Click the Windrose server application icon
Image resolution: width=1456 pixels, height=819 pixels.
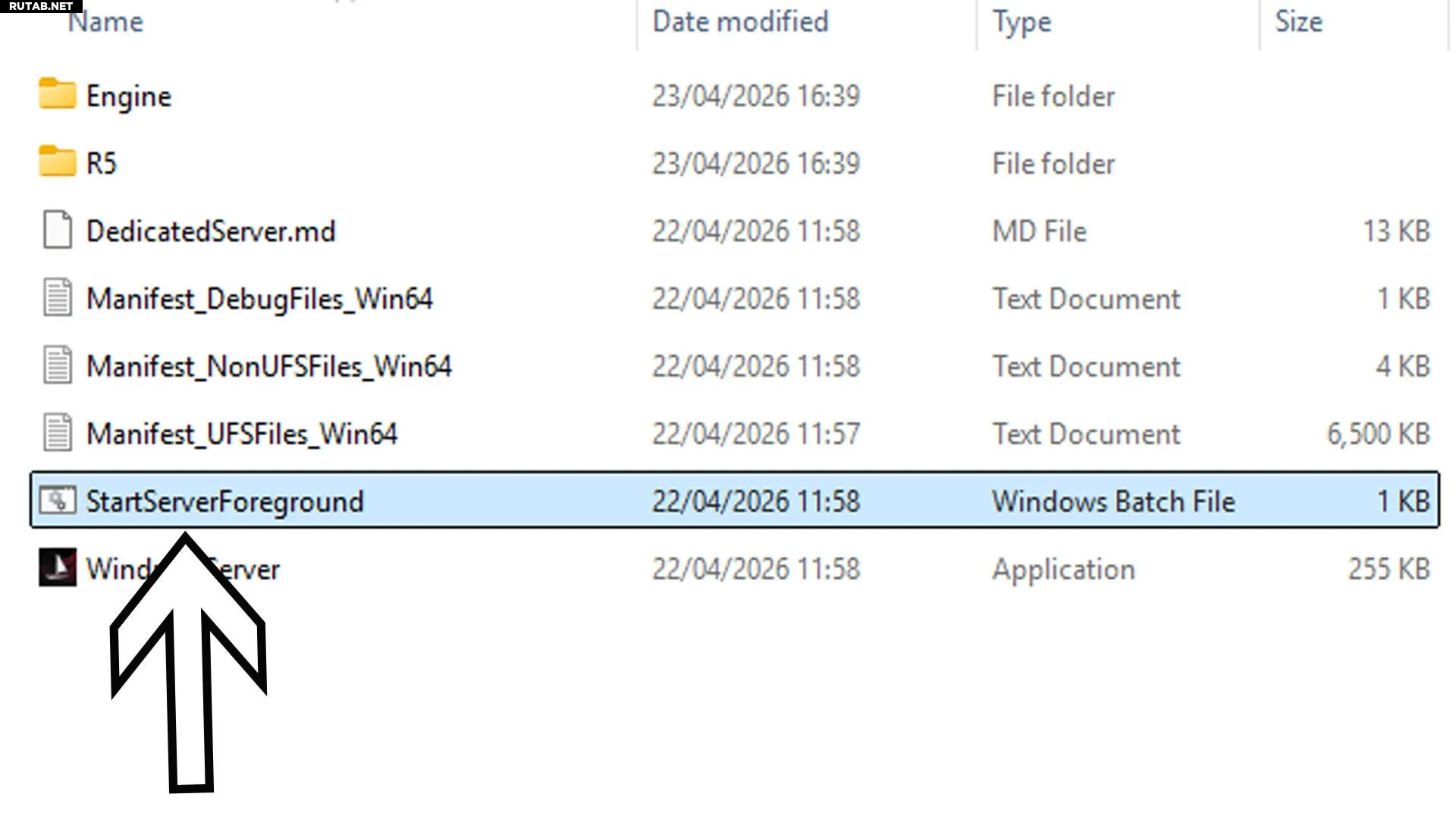pos(57,567)
